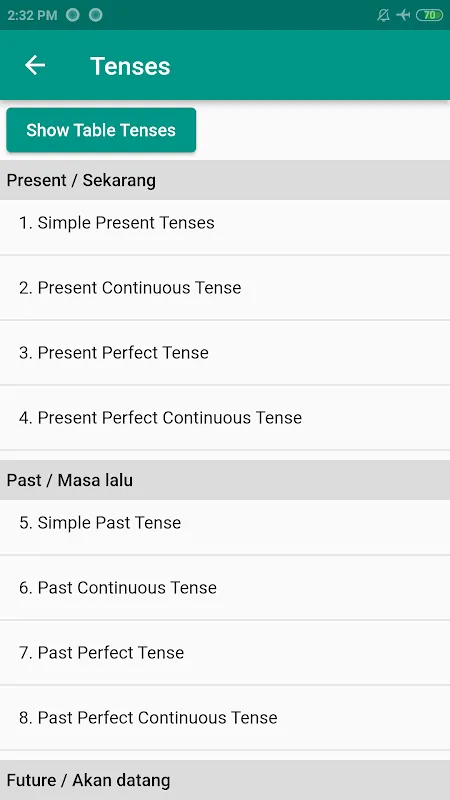This screenshot has width=450, height=800.
Task: Select Simple Past Tense item
Action: tap(225, 523)
